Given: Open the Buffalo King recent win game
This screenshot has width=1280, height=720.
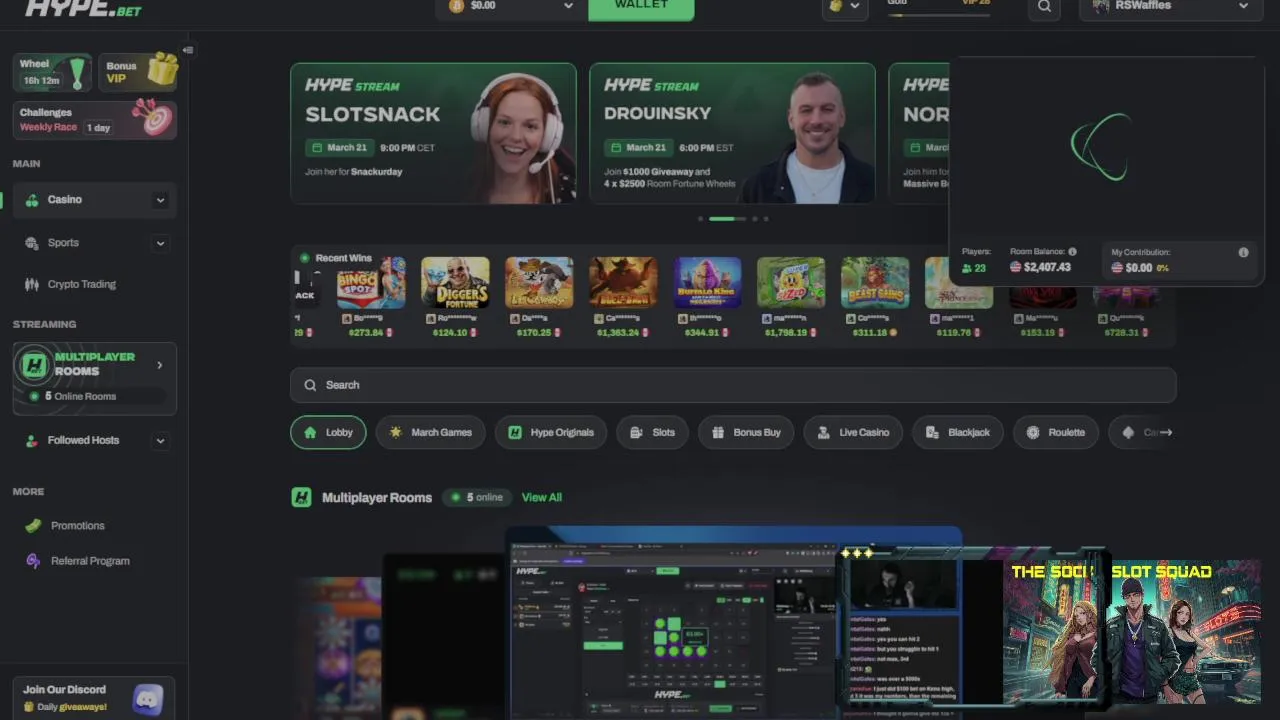Looking at the screenshot, I should 707,282.
